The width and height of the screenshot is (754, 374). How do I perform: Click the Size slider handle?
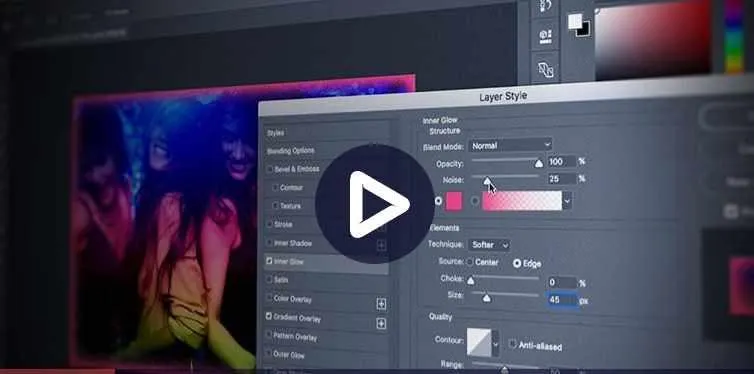coord(487,298)
